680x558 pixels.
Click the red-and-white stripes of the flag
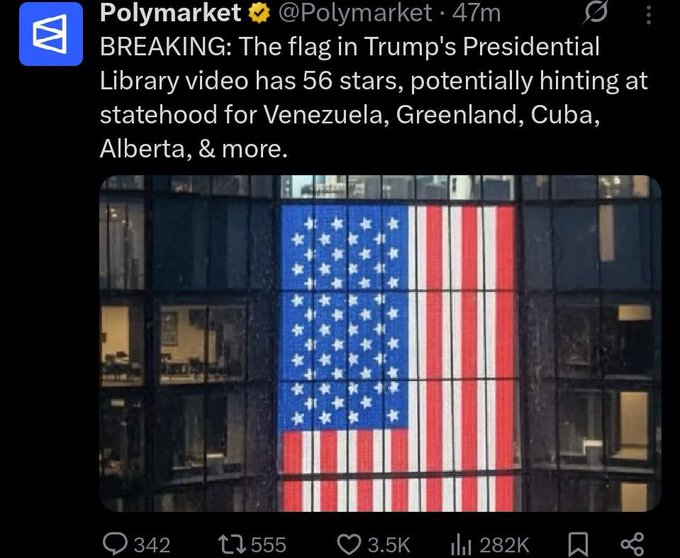tap(465, 330)
